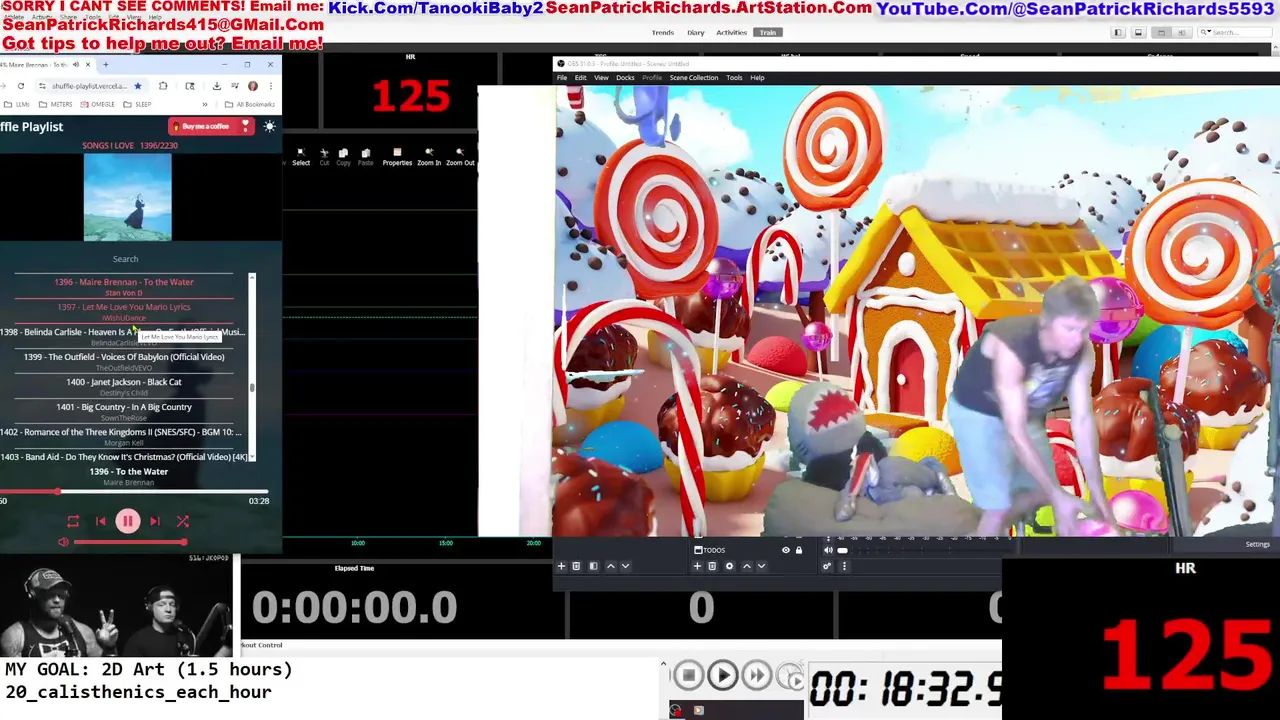Toggle visibility eye of TODOS source
This screenshot has height=720, width=1280.
coord(785,550)
